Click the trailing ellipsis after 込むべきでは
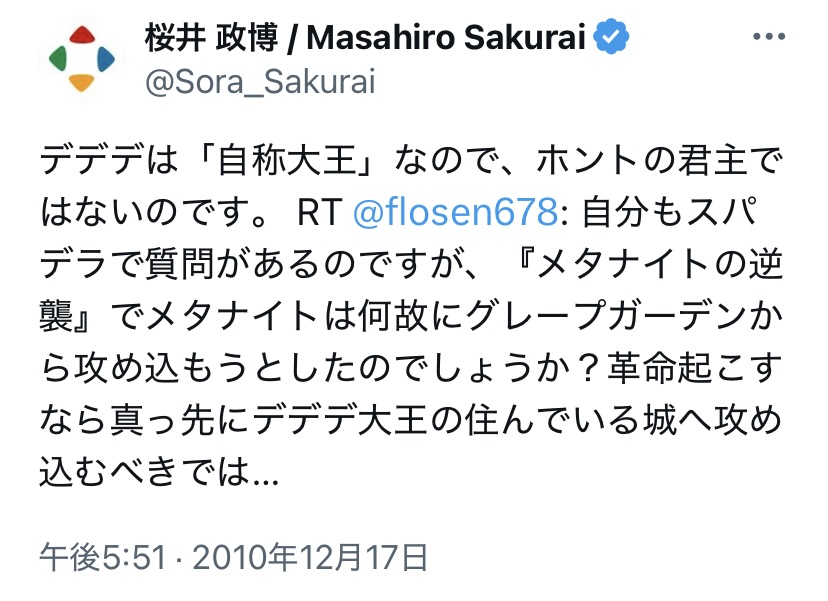The image size is (828, 601). click(266, 477)
